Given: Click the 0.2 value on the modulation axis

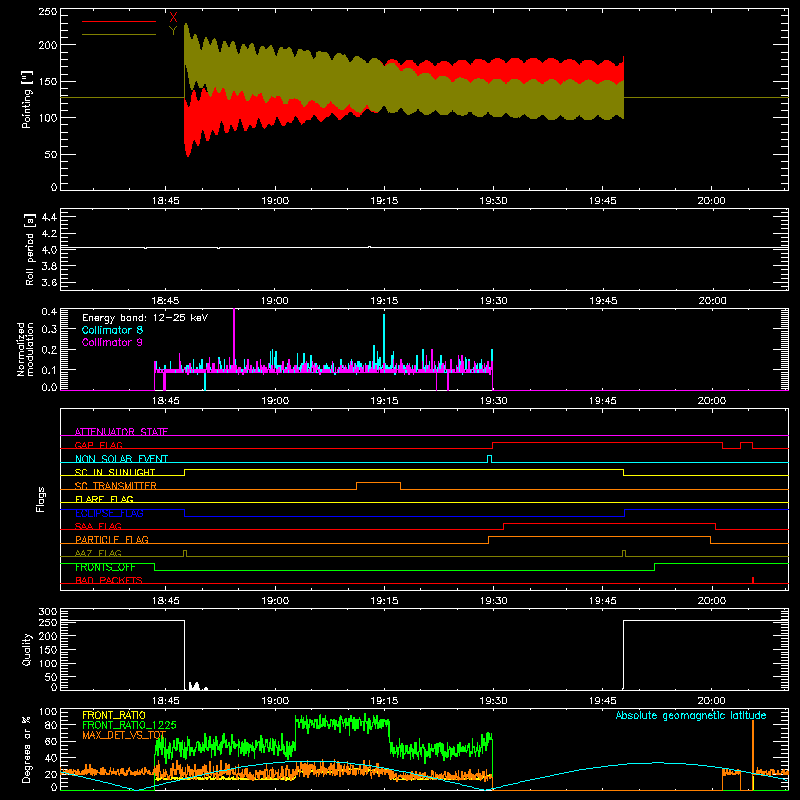Looking at the screenshot, I should [49, 349].
